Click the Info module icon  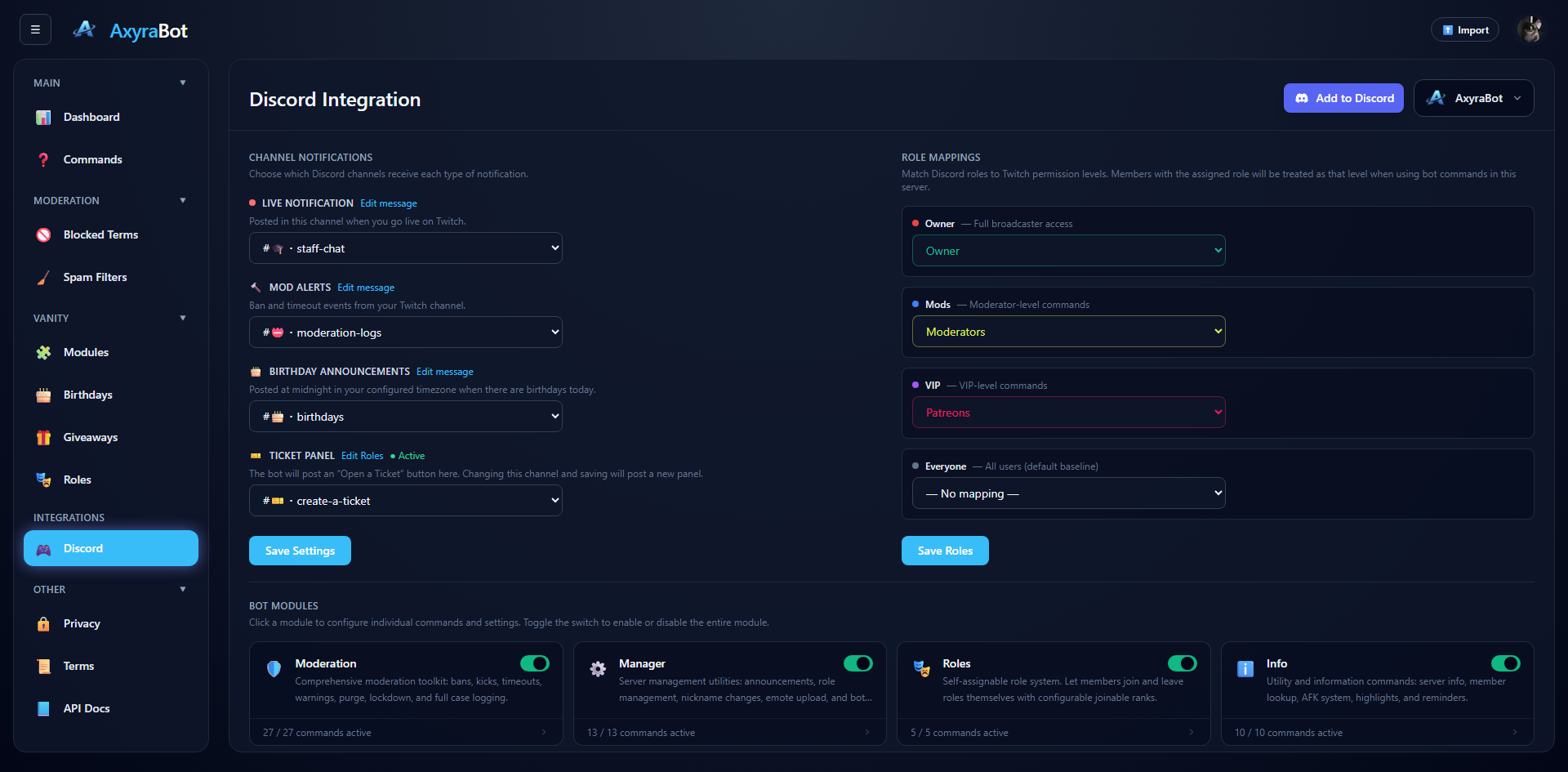tap(1245, 668)
